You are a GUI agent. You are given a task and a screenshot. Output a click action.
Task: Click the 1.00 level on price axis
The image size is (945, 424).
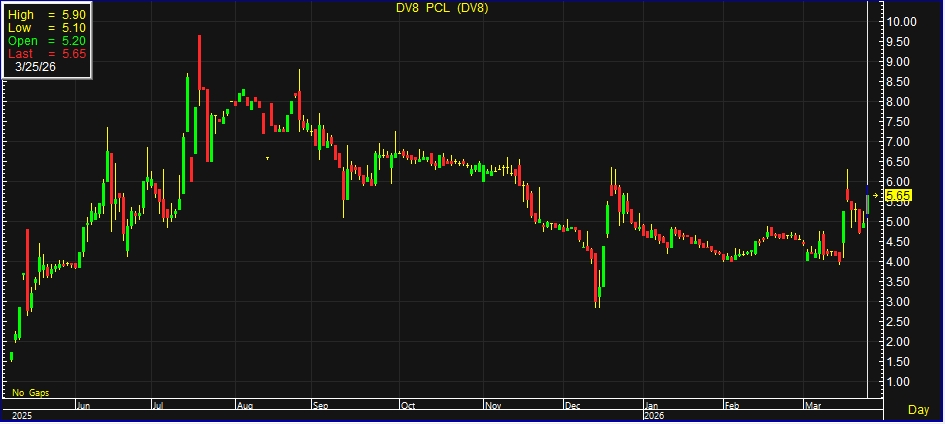[x=899, y=382]
